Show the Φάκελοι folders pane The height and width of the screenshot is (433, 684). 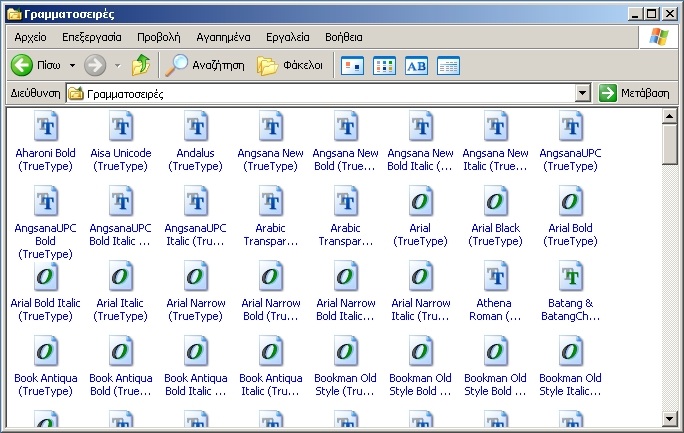(290, 65)
